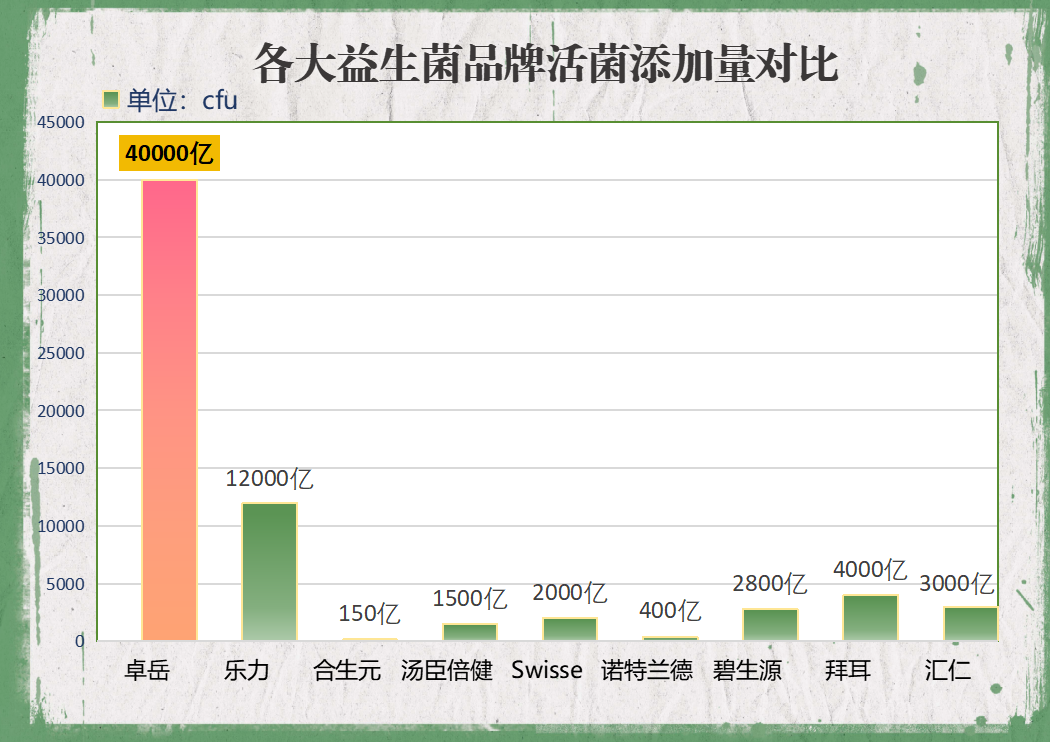1050x742 pixels.
Task: Click the green legend swatch beside 单位：cfu
Action: (x=111, y=100)
